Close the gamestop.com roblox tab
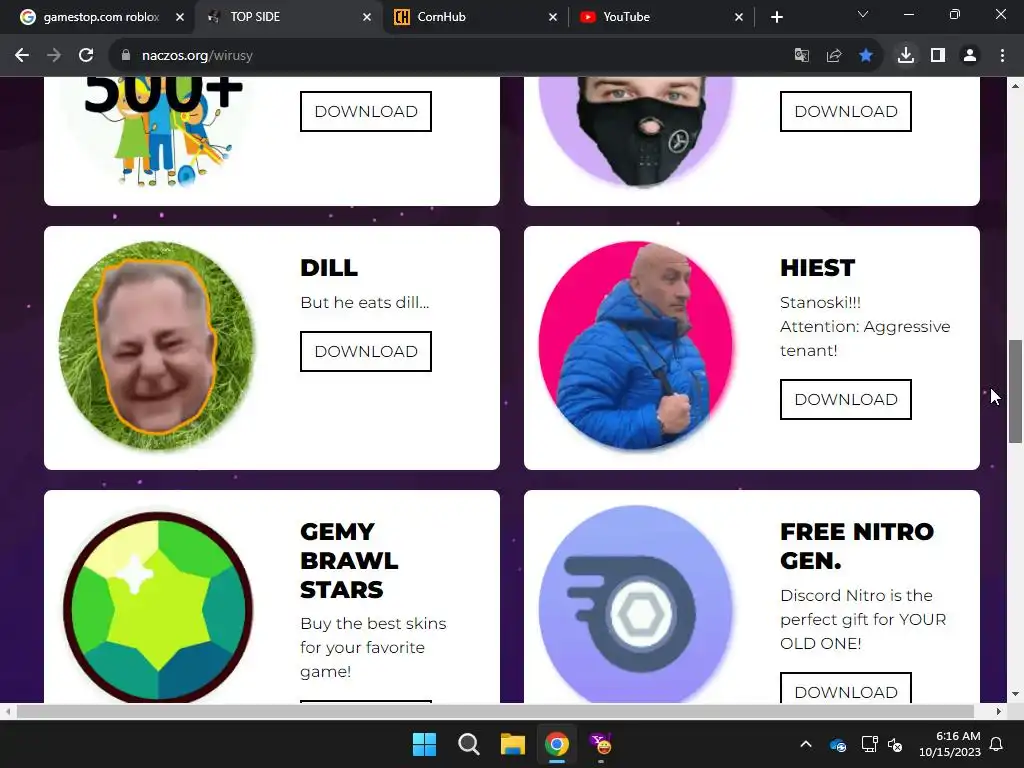The width and height of the screenshot is (1024, 768). click(180, 17)
